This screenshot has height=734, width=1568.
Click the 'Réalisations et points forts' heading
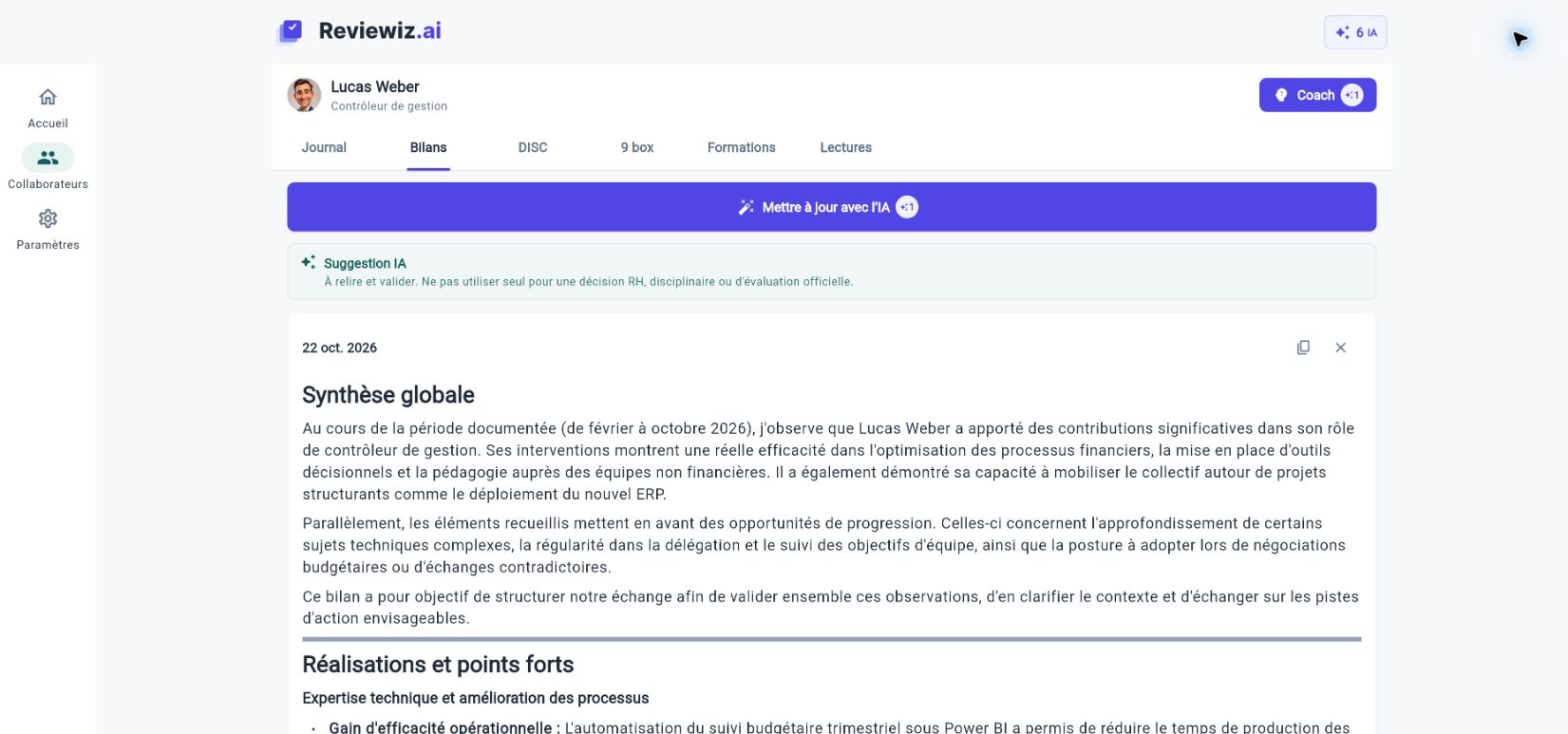tap(438, 665)
